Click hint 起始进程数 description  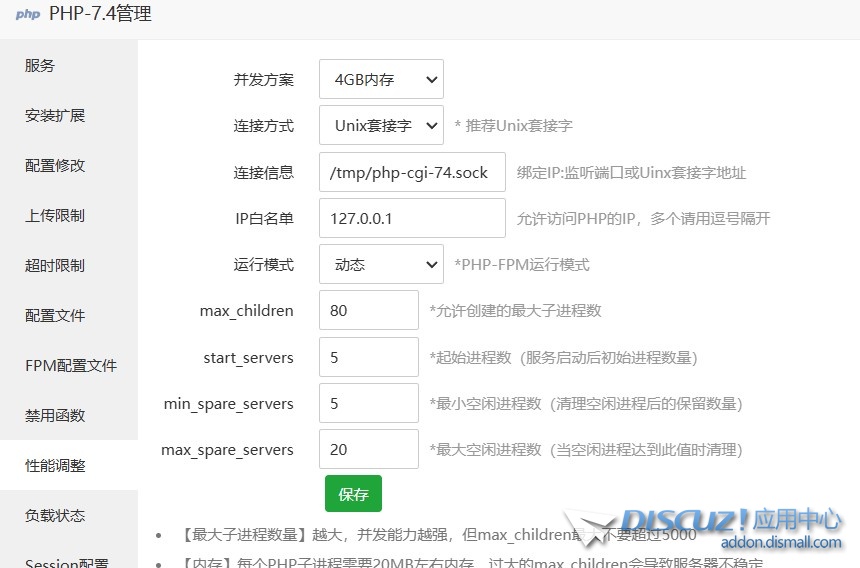[x=564, y=357]
